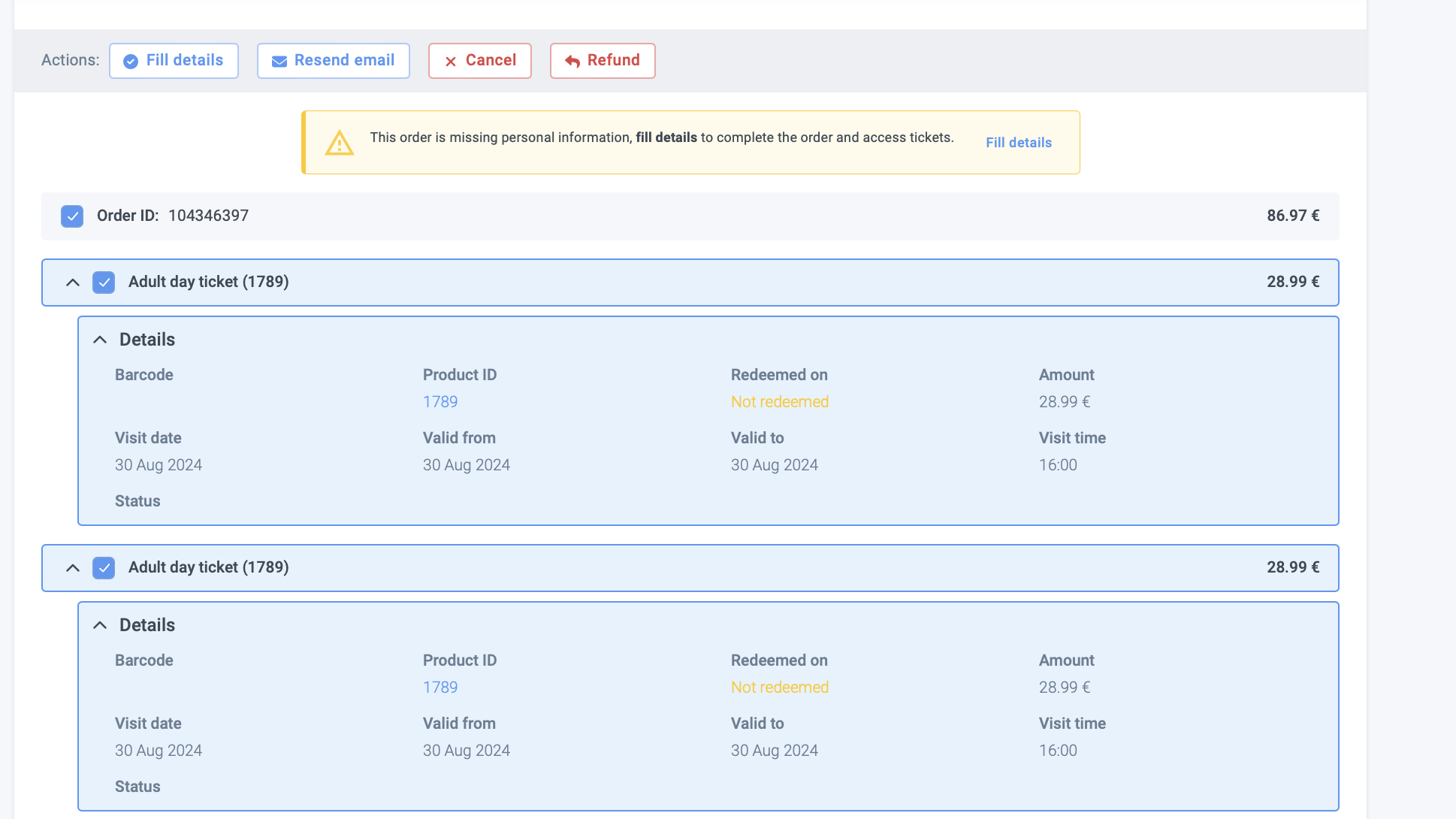Click the envelope icon in Resend email
This screenshot has width=1456, height=819.
pyautogui.click(x=279, y=62)
